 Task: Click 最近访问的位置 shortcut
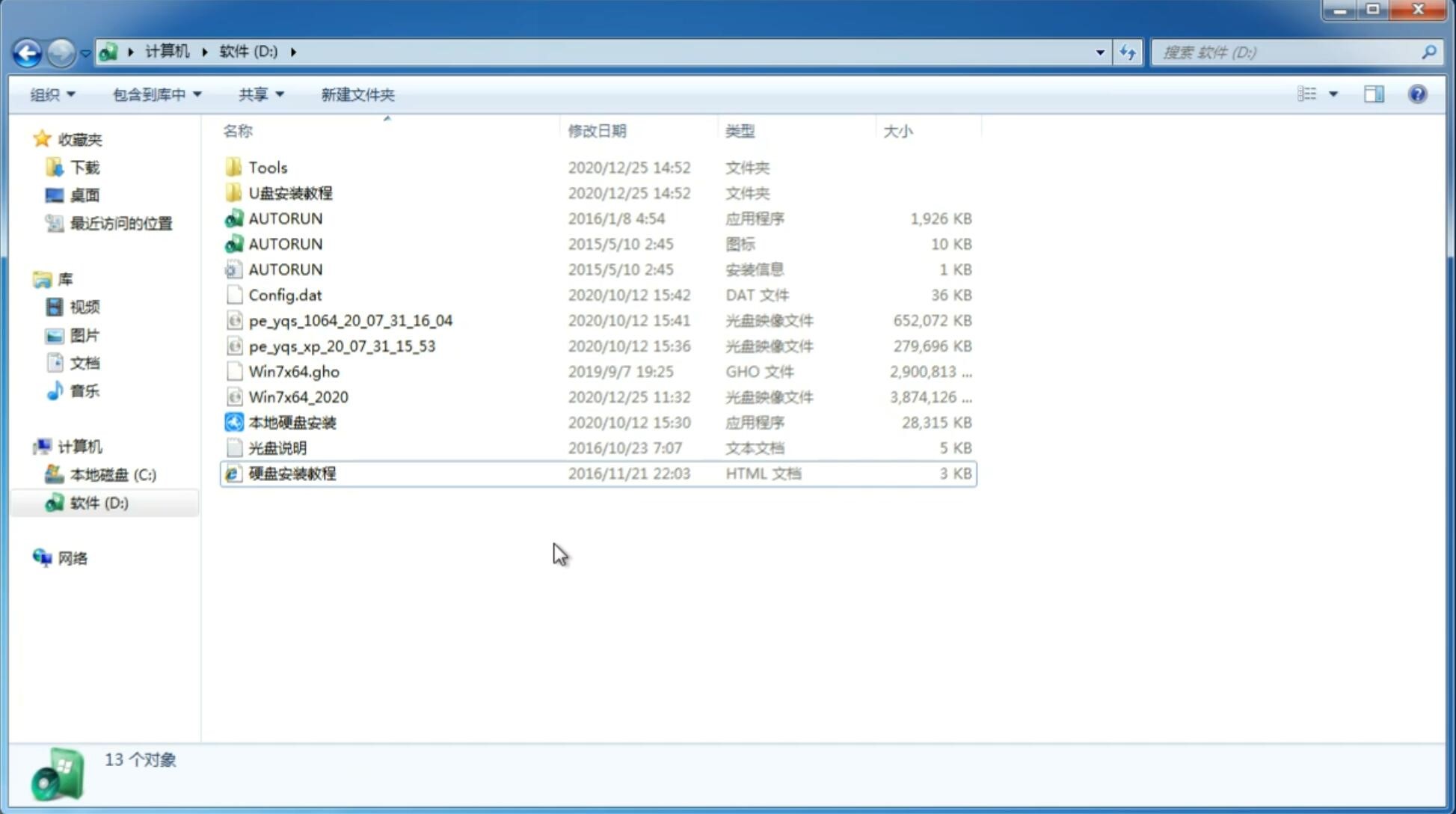[120, 223]
